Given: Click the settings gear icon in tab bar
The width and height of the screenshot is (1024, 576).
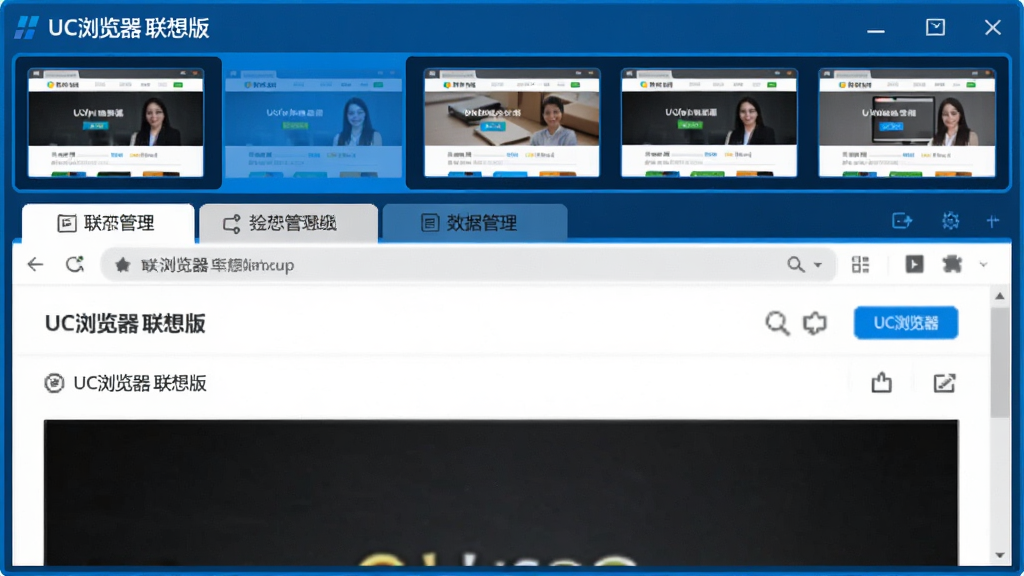Looking at the screenshot, I should pyautogui.click(x=950, y=221).
